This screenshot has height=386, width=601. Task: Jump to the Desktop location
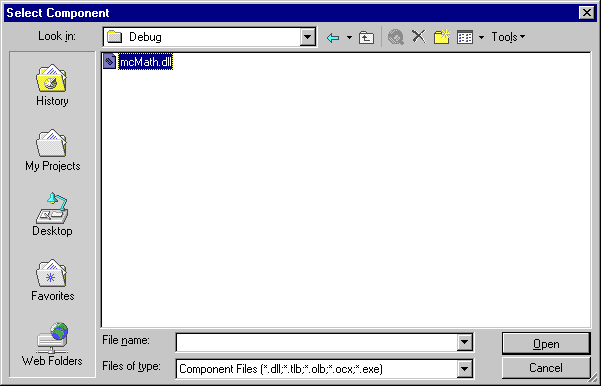point(52,215)
